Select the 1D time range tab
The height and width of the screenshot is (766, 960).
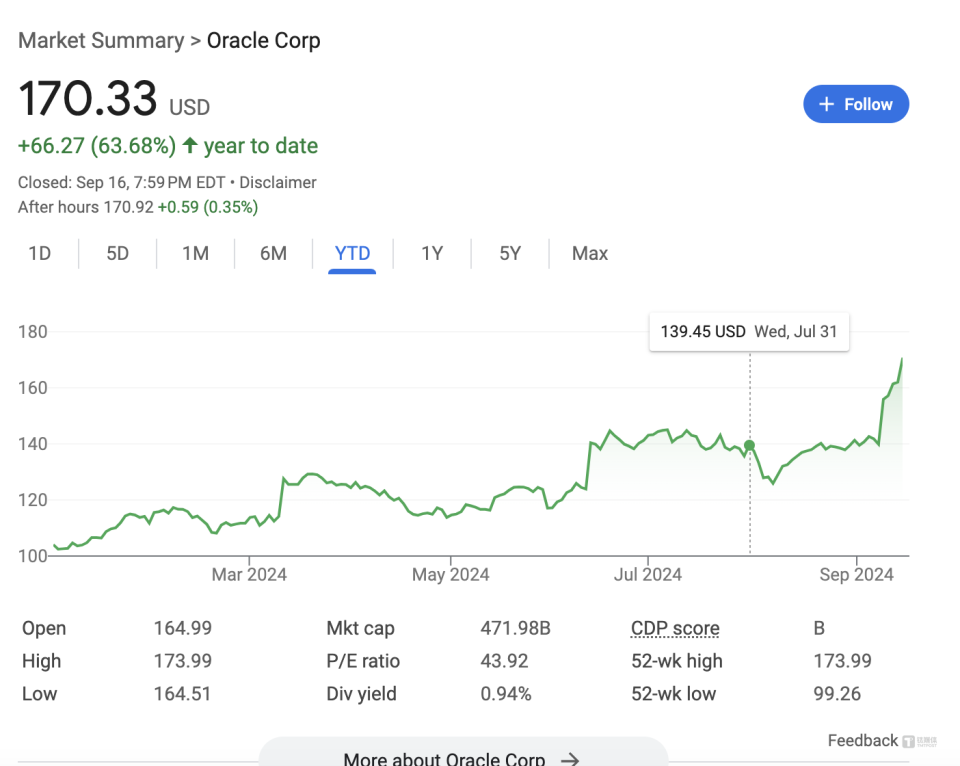click(39, 253)
